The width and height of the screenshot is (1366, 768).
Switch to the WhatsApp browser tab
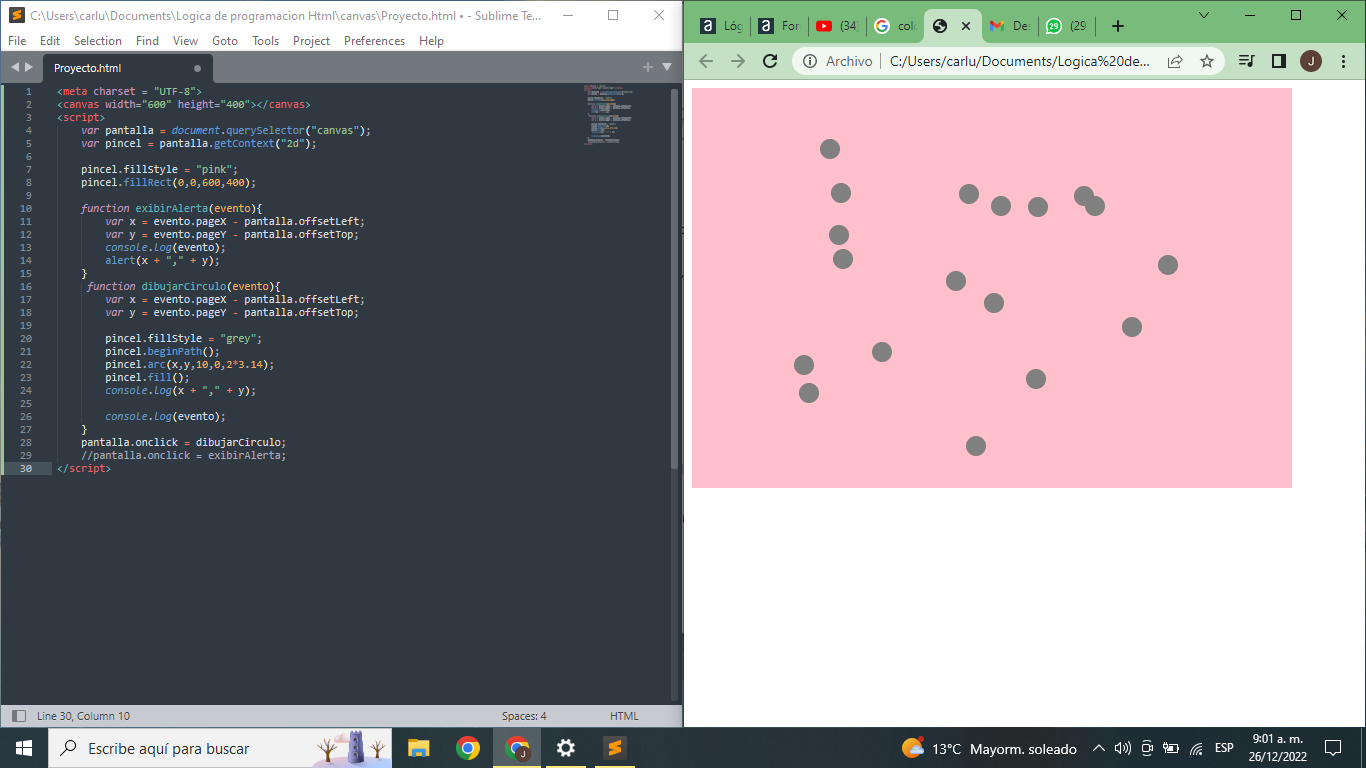pyautogui.click(x=1066, y=26)
